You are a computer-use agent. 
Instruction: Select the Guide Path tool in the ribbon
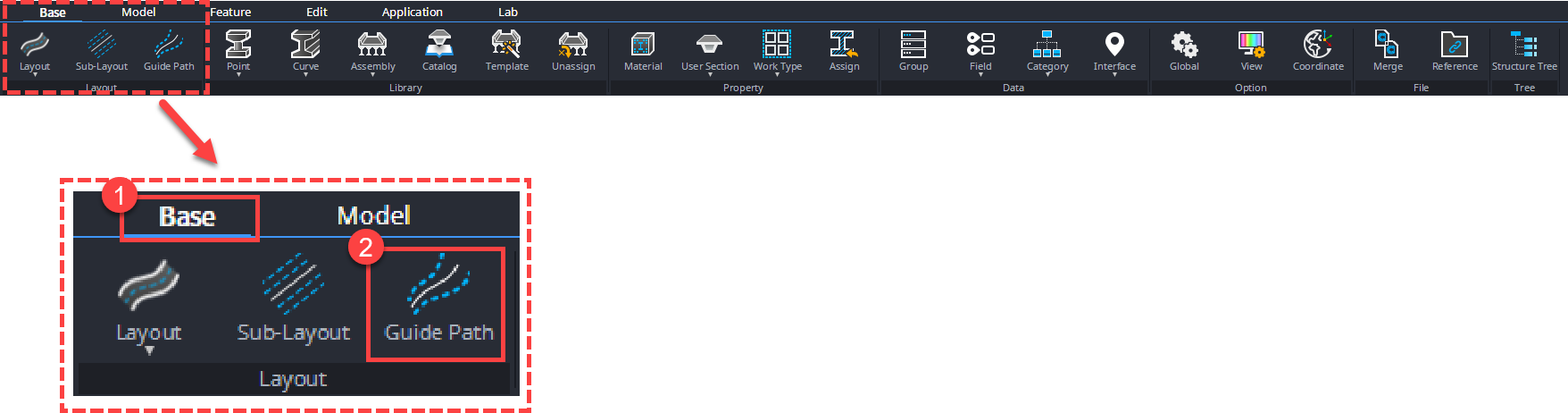click(169, 50)
